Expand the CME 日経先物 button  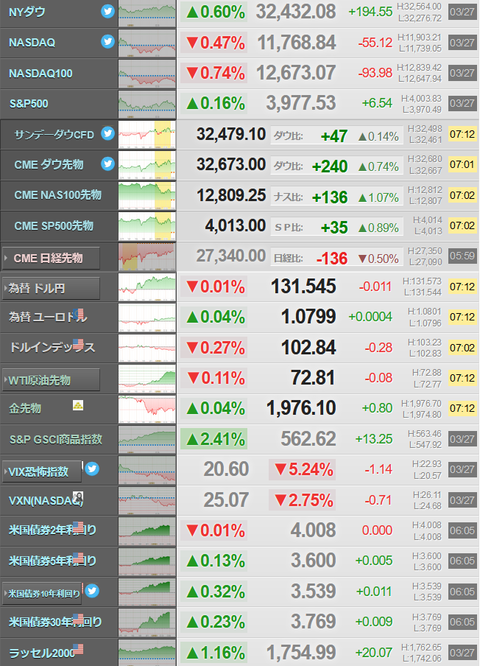[51, 258]
